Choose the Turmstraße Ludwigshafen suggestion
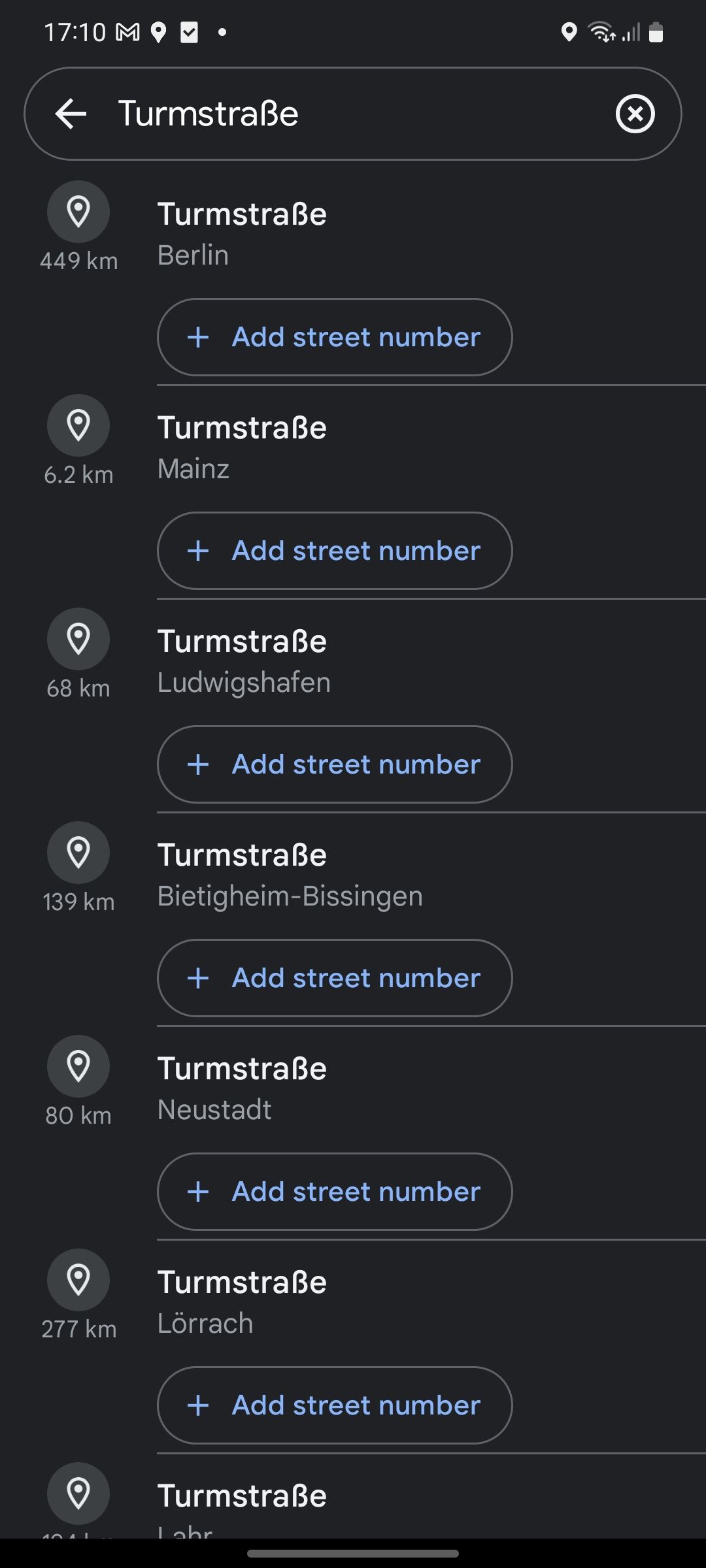This screenshot has width=706, height=1568. [x=243, y=661]
